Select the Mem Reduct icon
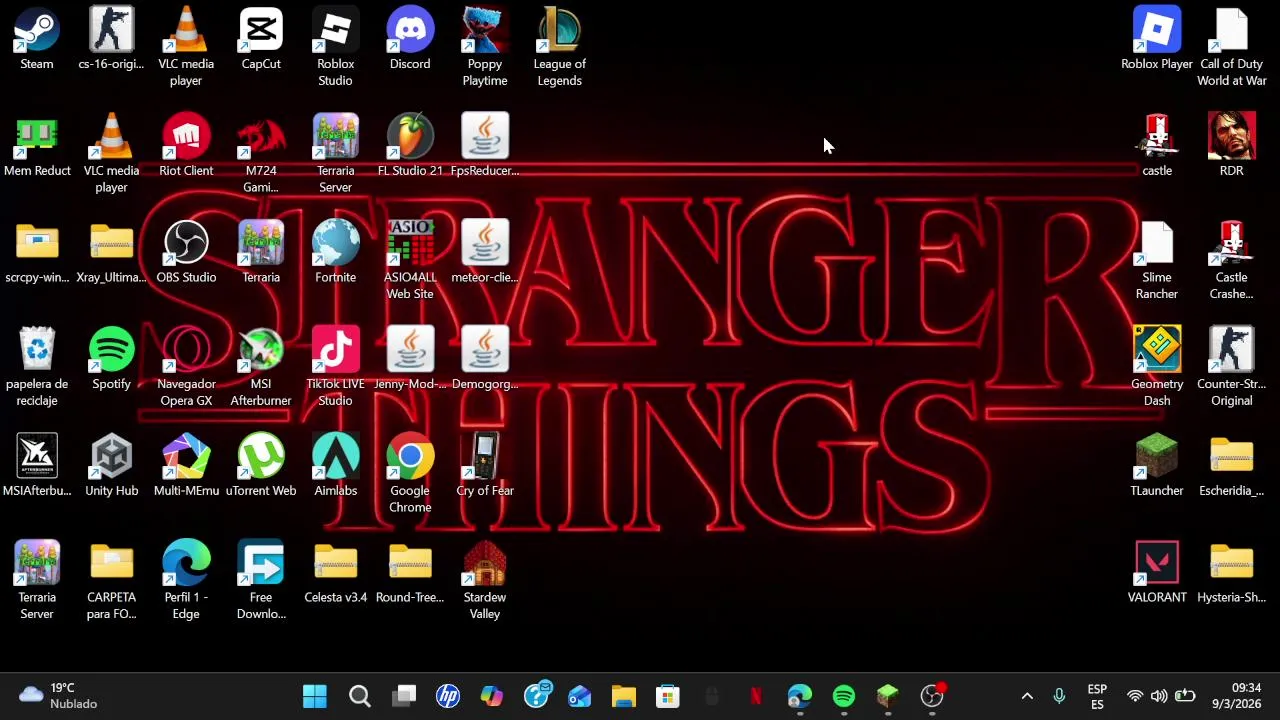Image resolution: width=1280 pixels, height=720 pixels. coord(37,146)
